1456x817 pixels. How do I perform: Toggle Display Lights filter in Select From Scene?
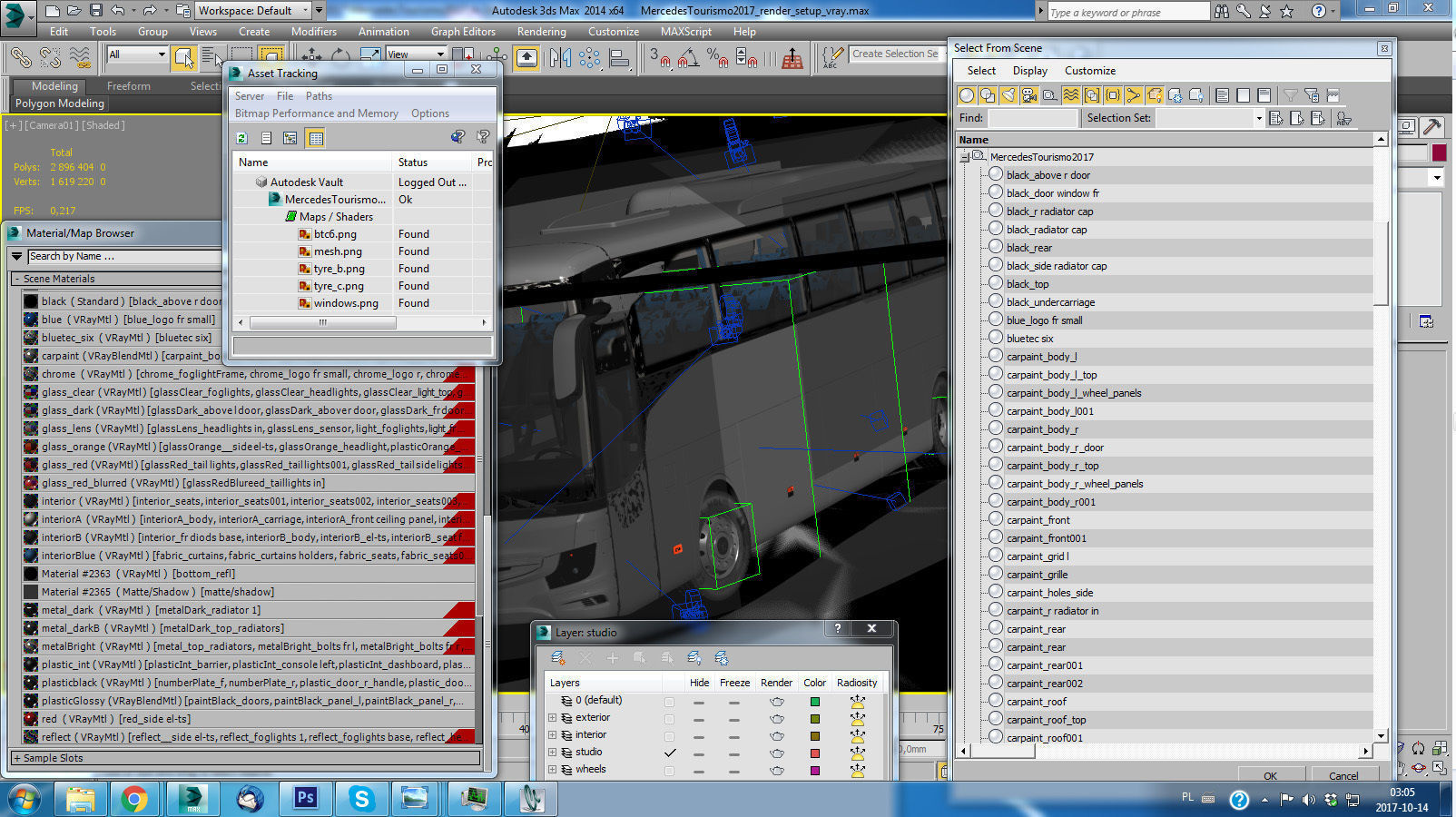coord(1008,95)
